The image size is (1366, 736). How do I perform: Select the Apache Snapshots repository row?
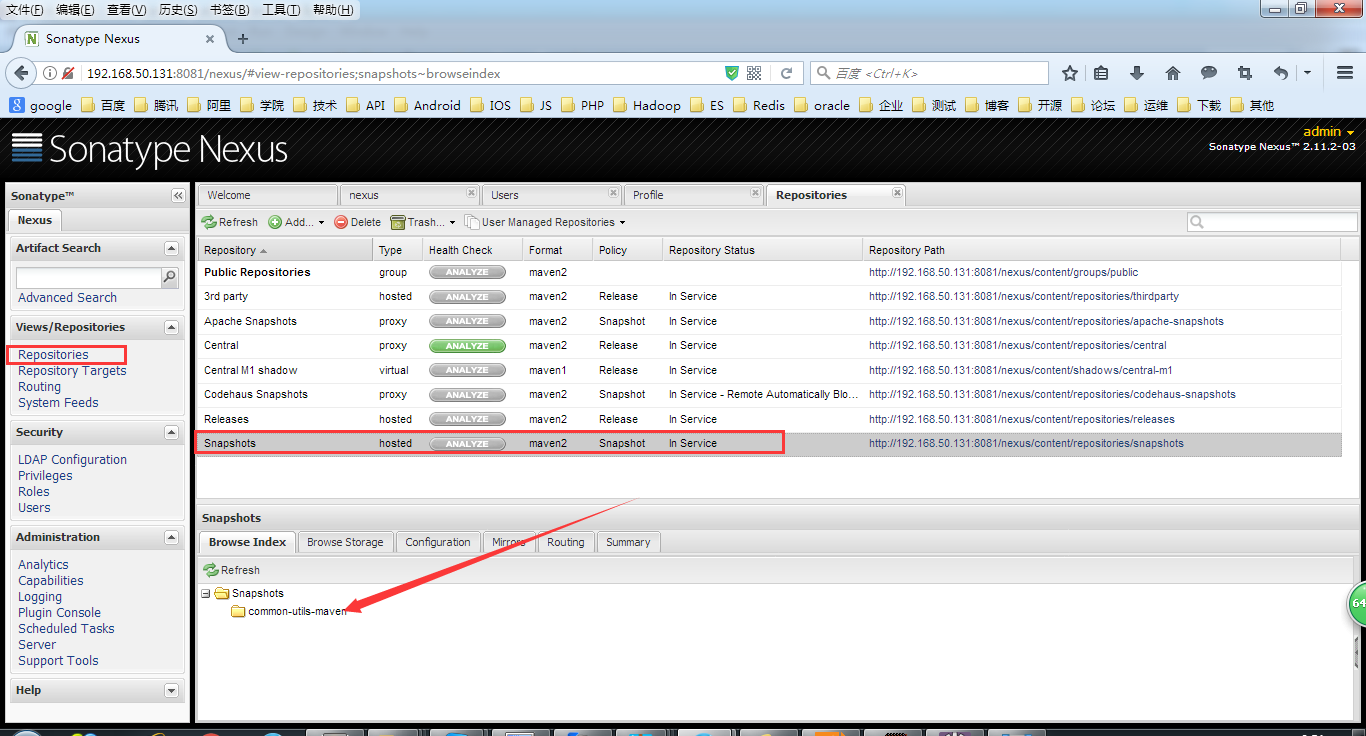[768, 322]
